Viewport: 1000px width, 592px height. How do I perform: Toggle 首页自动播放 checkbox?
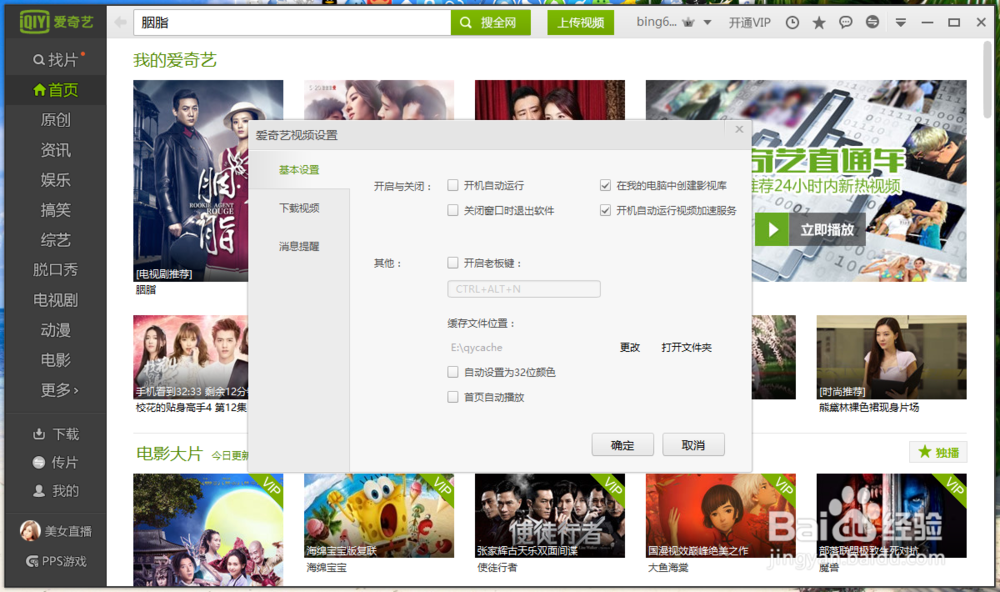click(453, 397)
